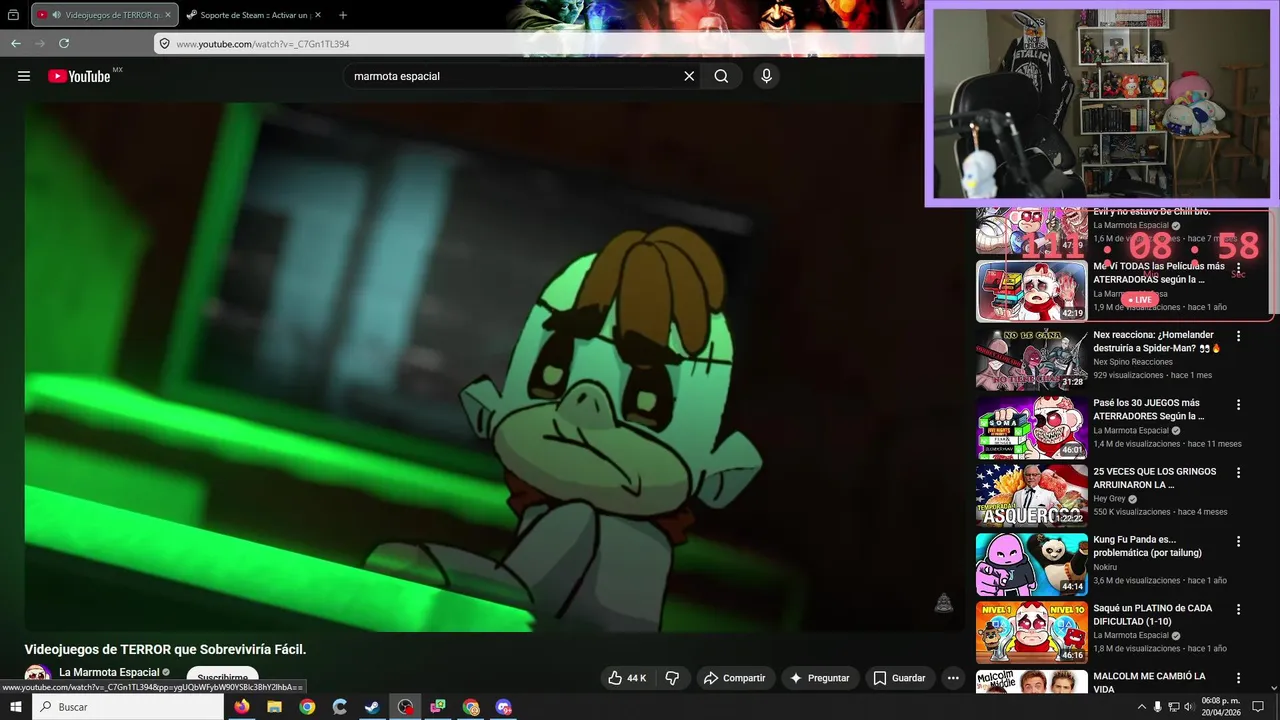Close the Videojuegos de TERROR tab
This screenshot has height=720, width=1280.
(170, 15)
